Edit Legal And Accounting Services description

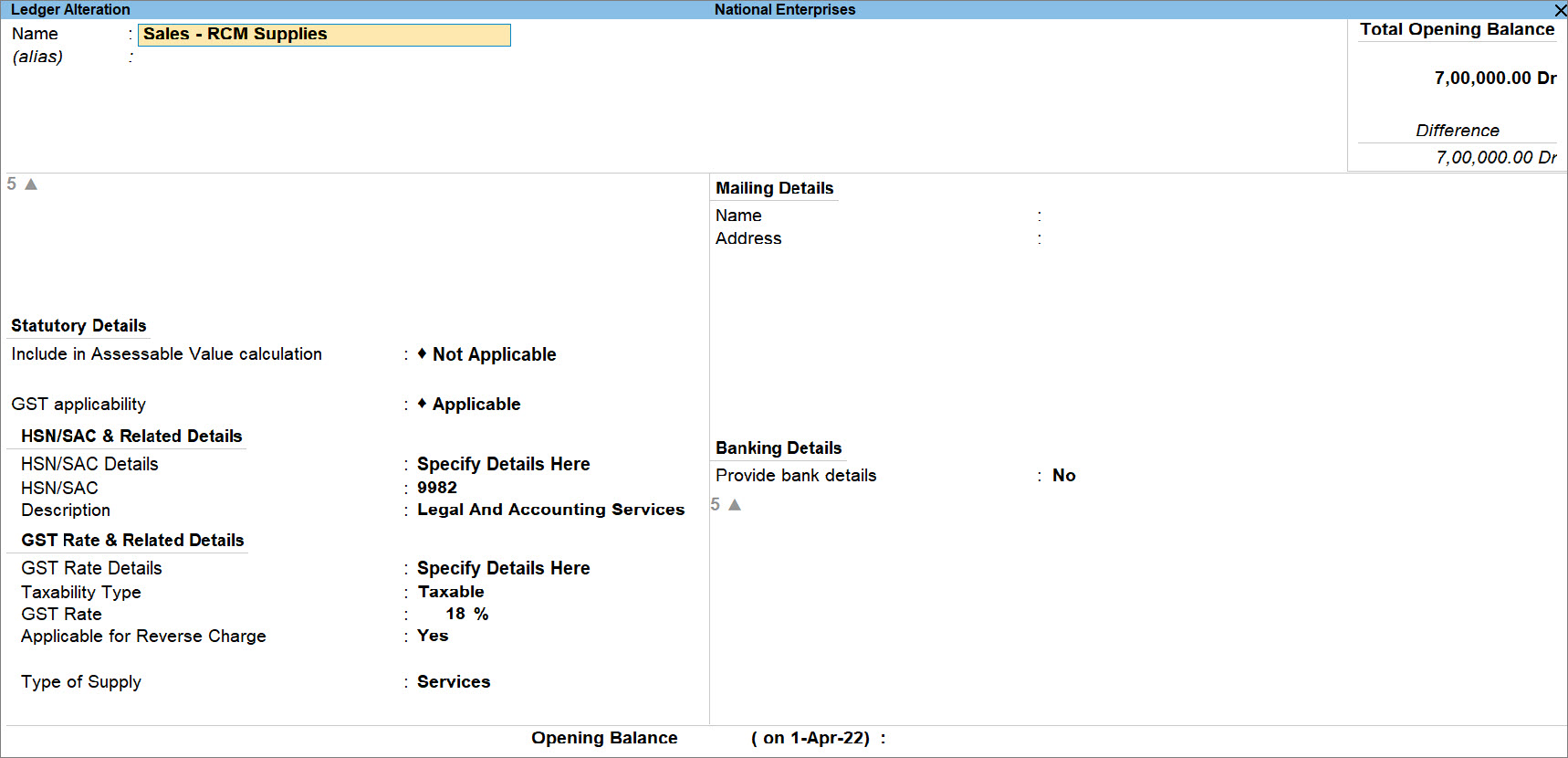(551, 510)
